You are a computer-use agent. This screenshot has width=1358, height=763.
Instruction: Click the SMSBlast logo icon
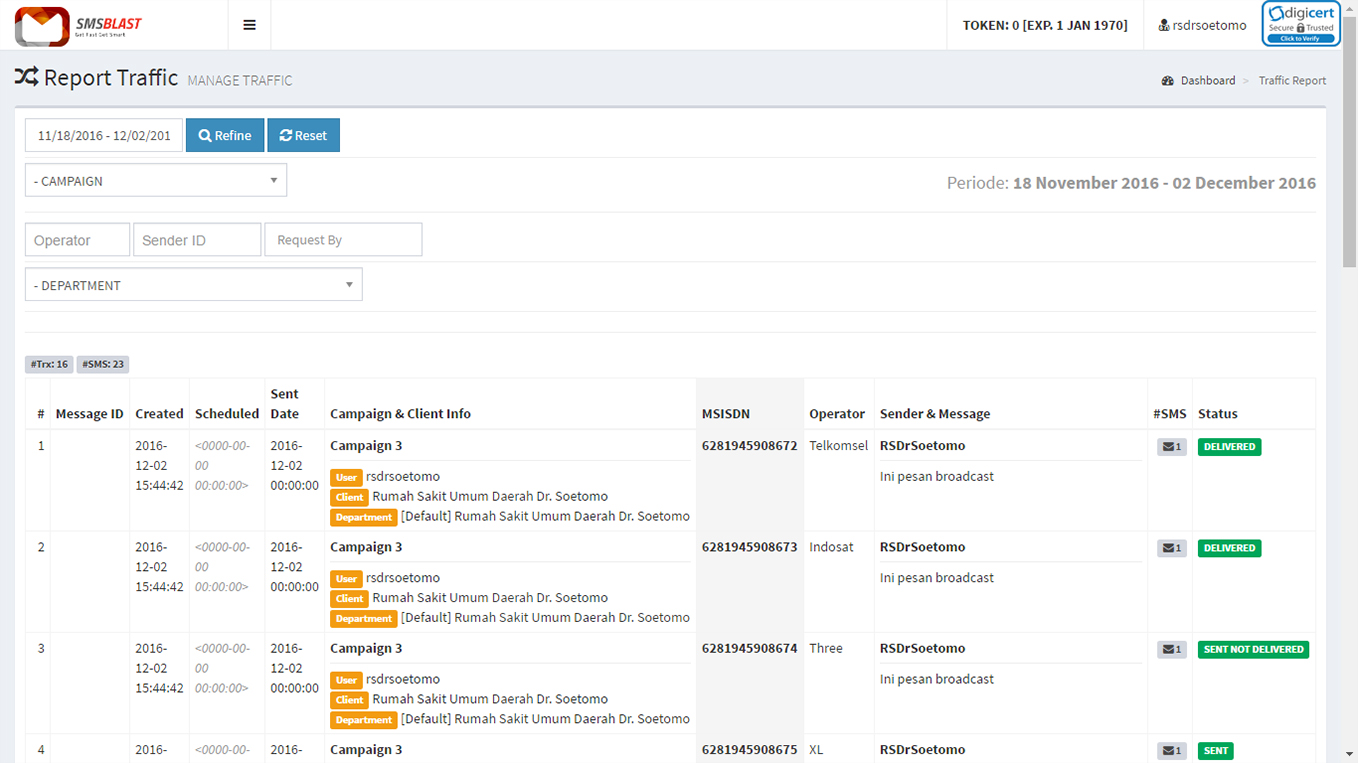pos(41,26)
